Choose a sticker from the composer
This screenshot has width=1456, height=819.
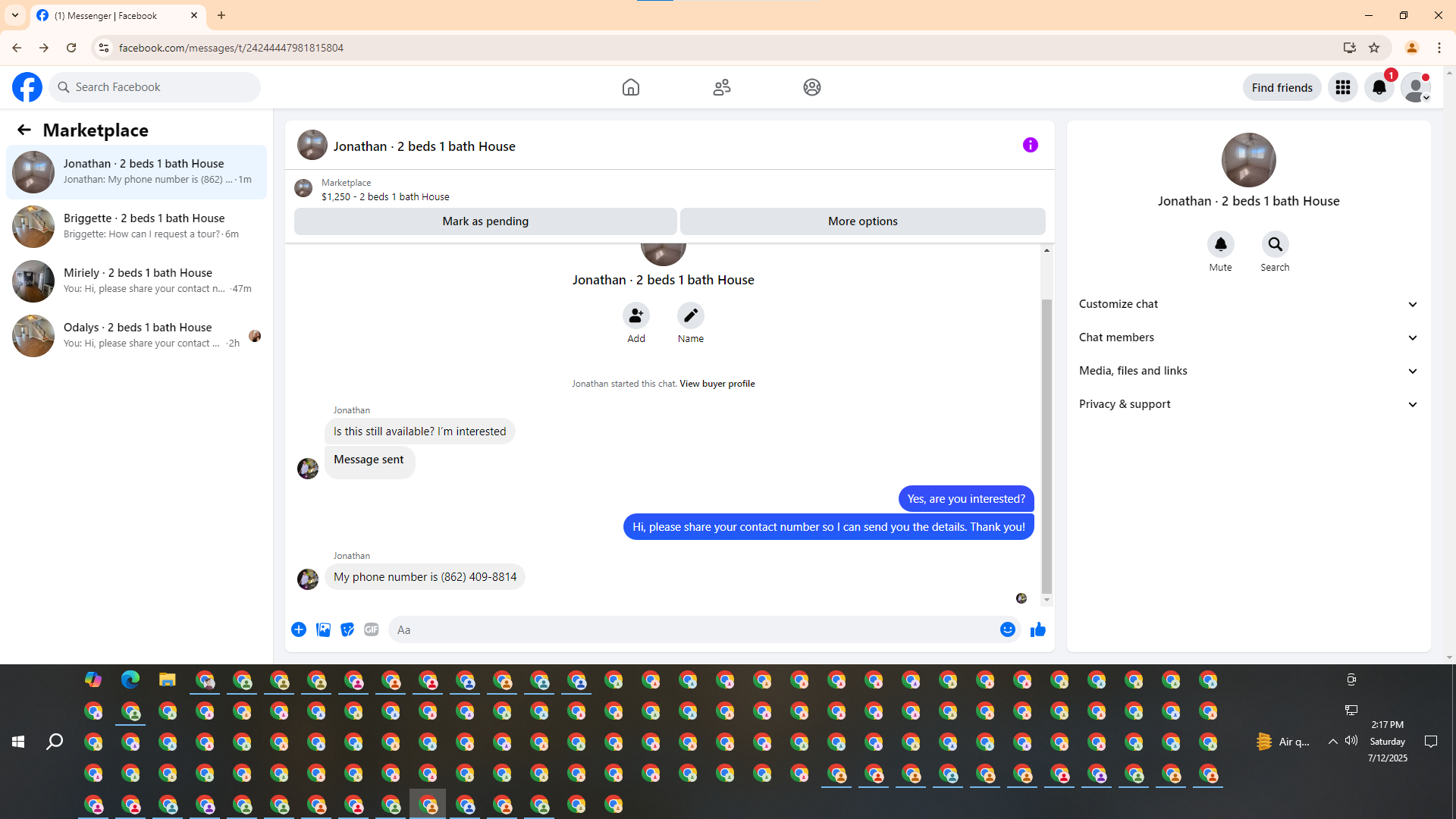[x=347, y=629]
